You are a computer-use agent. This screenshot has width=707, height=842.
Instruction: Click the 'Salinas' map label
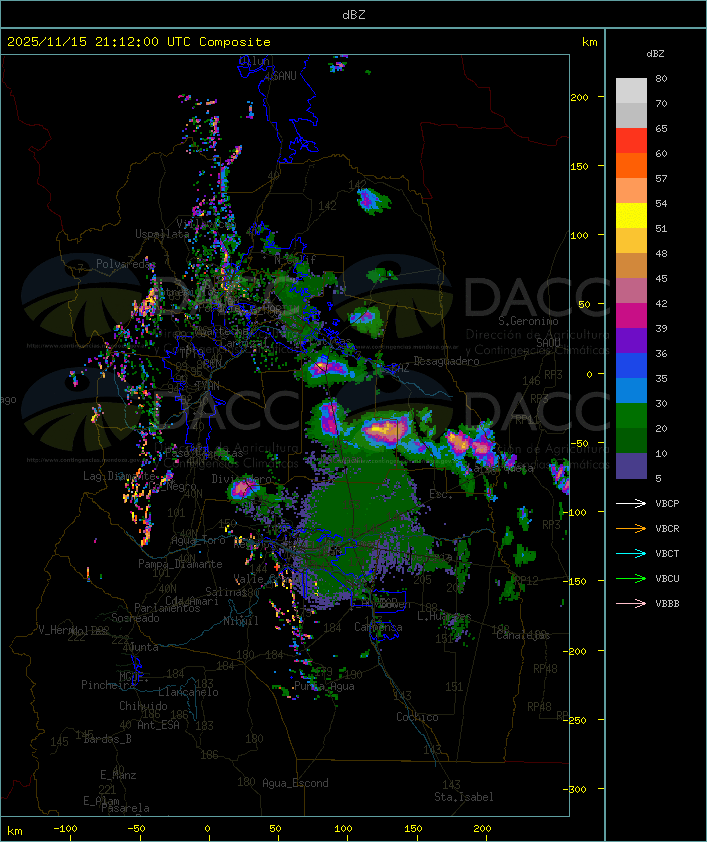click(x=227, y=592)
